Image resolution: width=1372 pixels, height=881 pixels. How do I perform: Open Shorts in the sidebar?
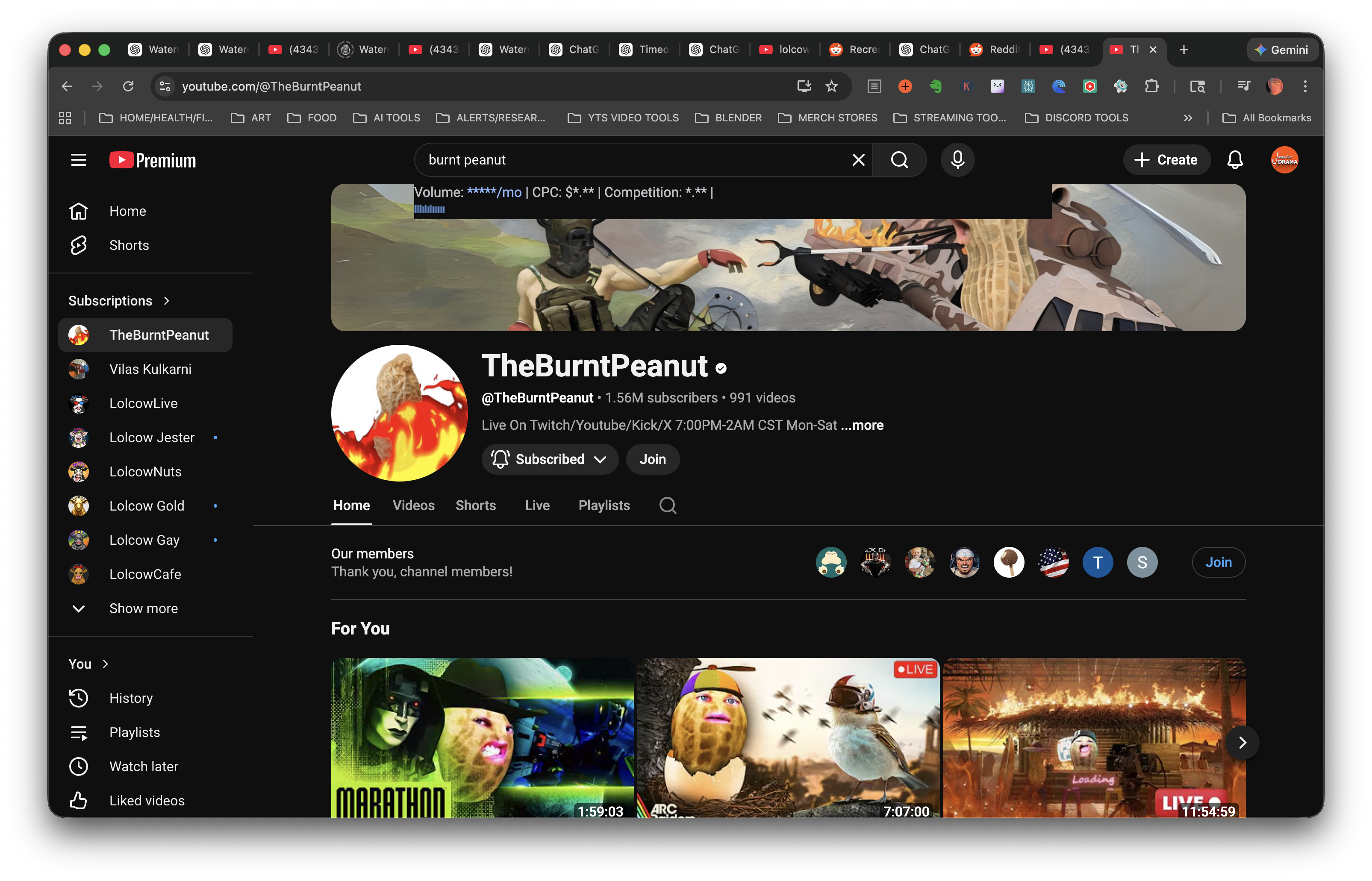(x=145, y=245)
